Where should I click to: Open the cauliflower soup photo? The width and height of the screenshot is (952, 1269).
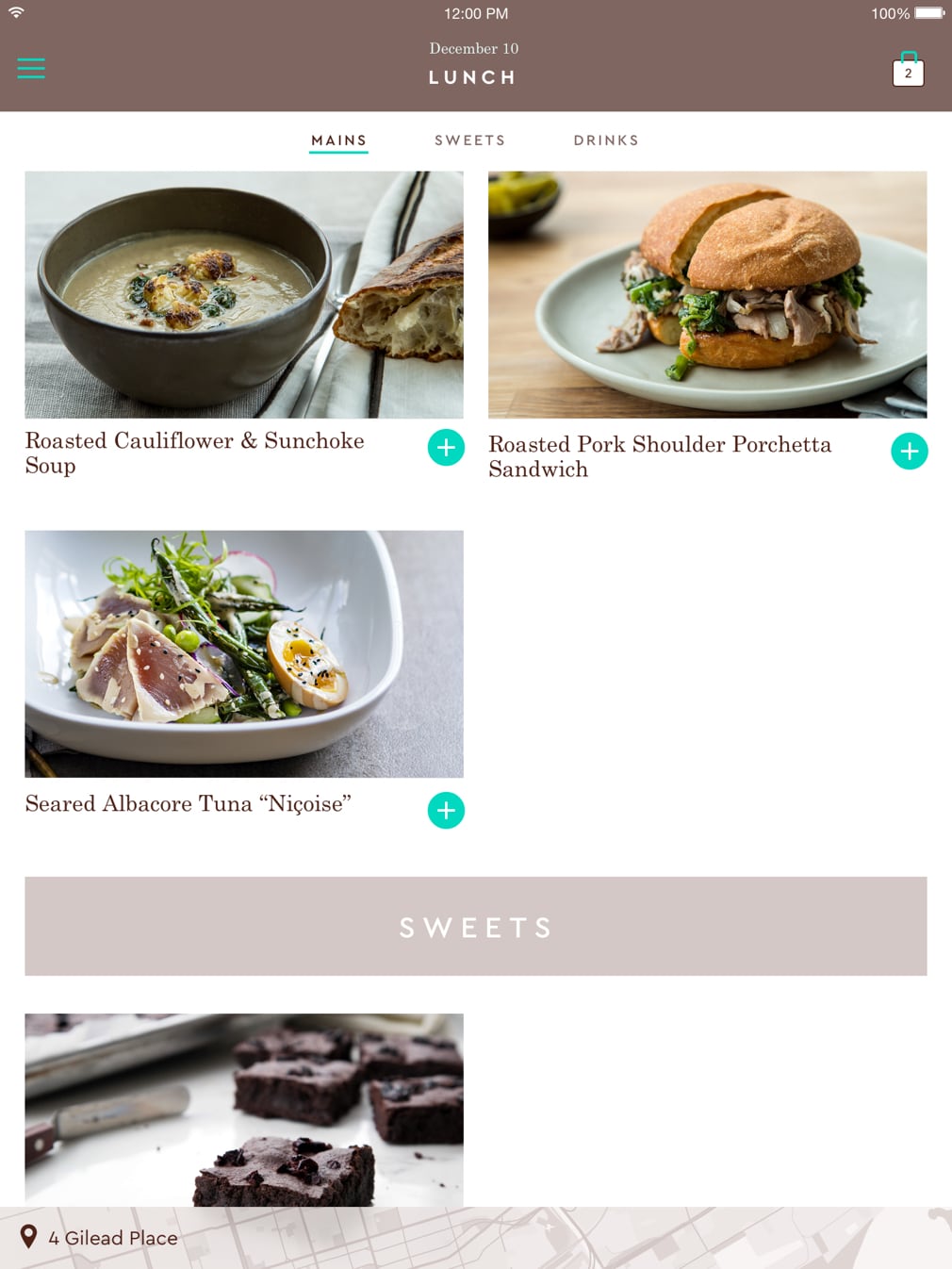[244, 294]
